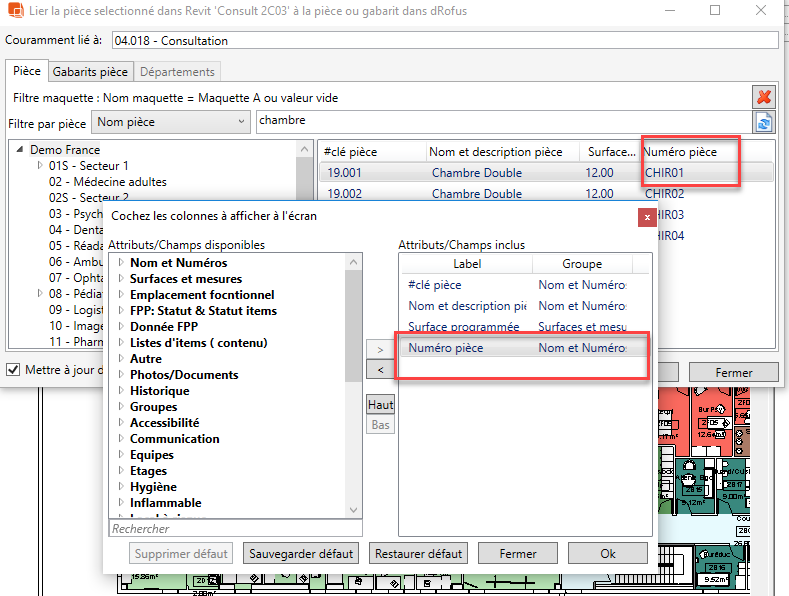Select the 'Pièce' tab

click(27, 72)
